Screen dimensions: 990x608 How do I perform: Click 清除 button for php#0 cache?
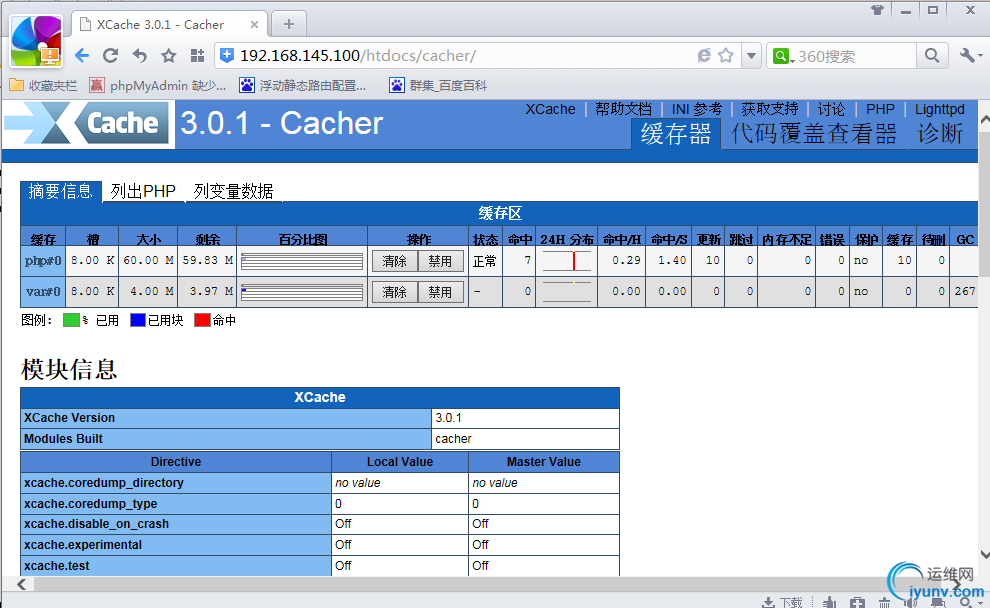(395, 261)
